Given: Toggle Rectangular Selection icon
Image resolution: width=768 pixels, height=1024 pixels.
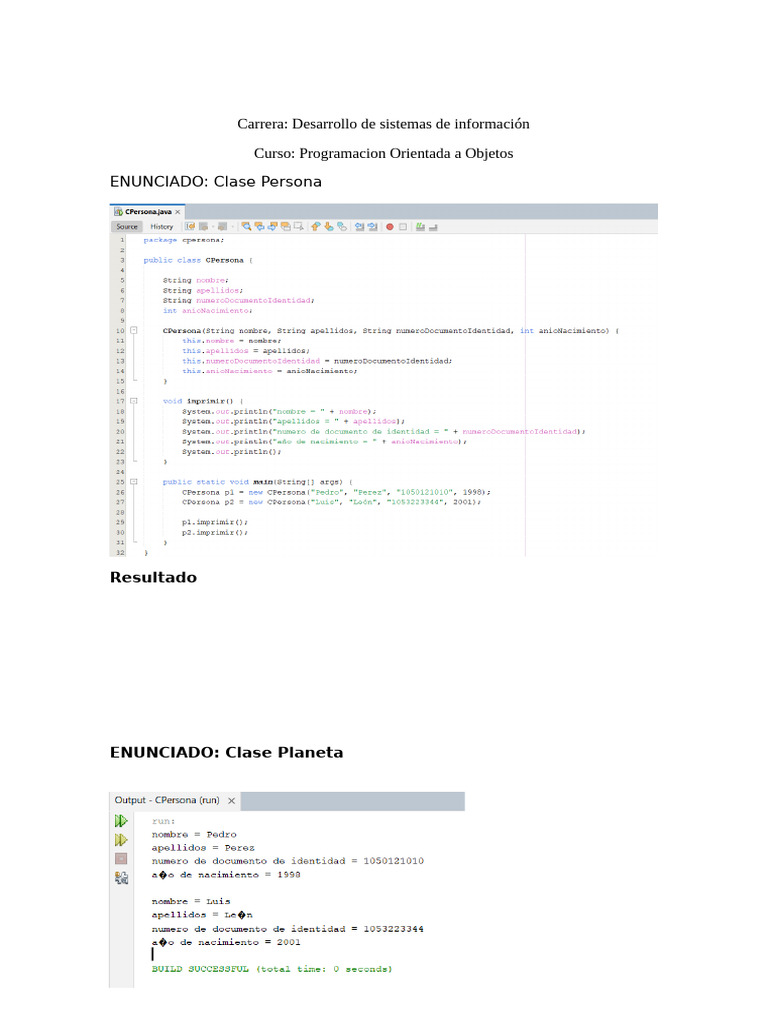Looking at the screenshot, I should (298, 227).
